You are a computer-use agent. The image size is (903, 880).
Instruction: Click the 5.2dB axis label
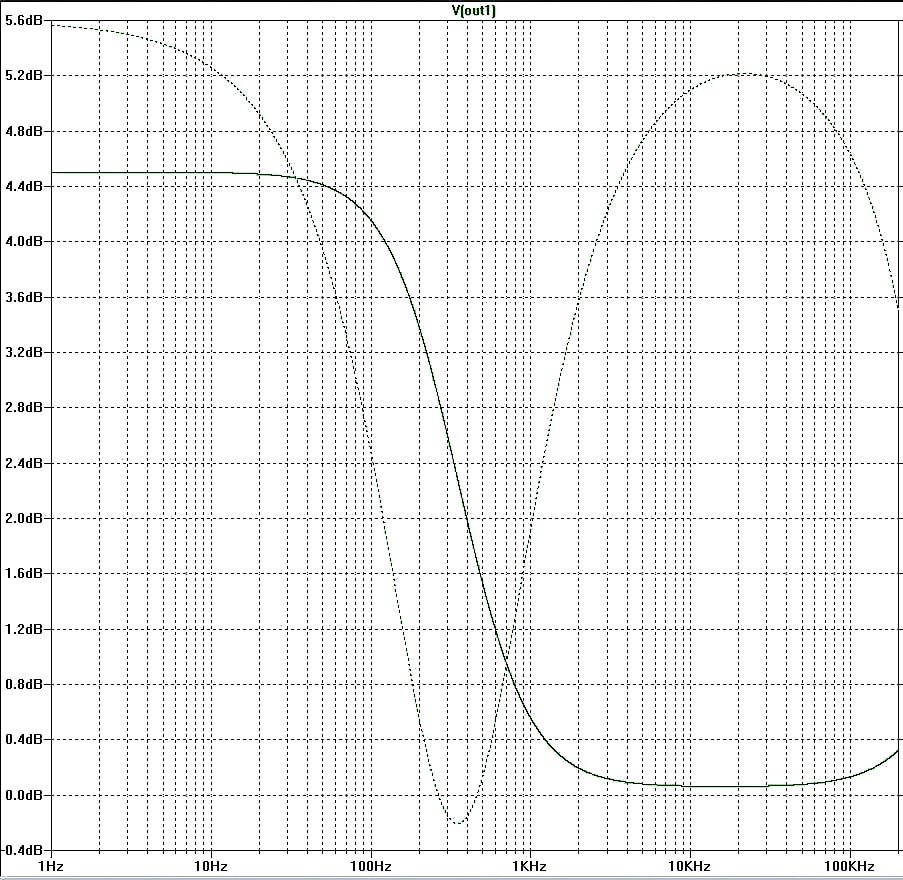pos(24,76)
